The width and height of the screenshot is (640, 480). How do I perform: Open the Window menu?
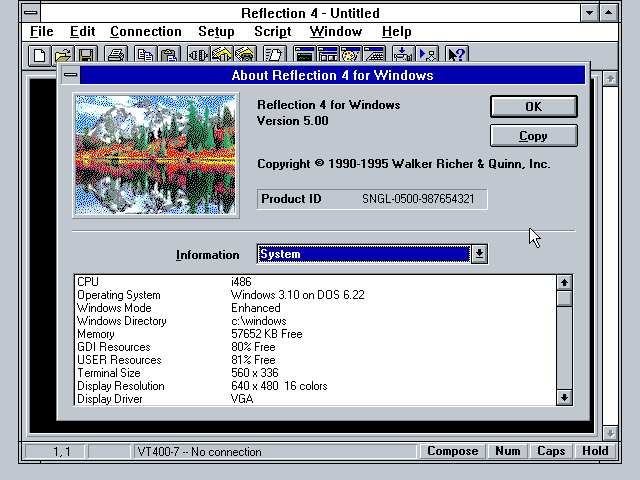pos(336,31)
